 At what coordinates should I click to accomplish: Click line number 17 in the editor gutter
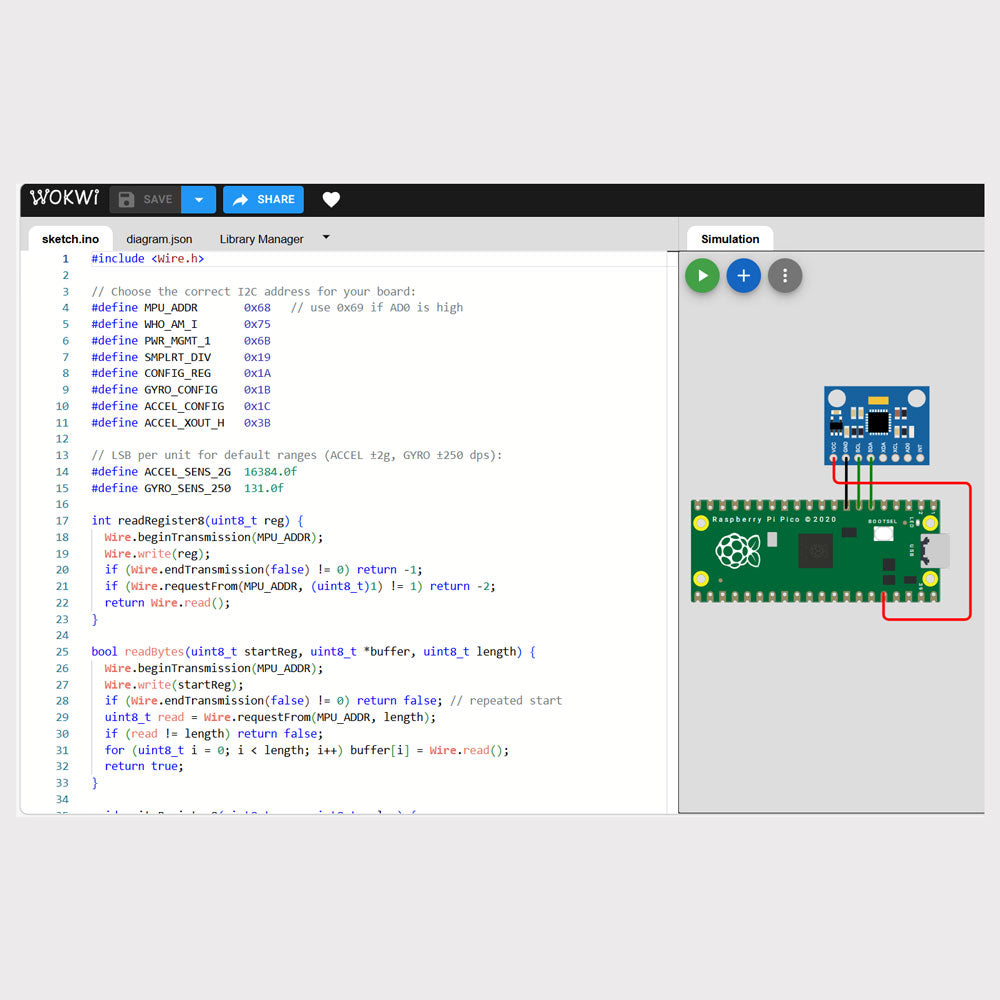click(62, 521)
